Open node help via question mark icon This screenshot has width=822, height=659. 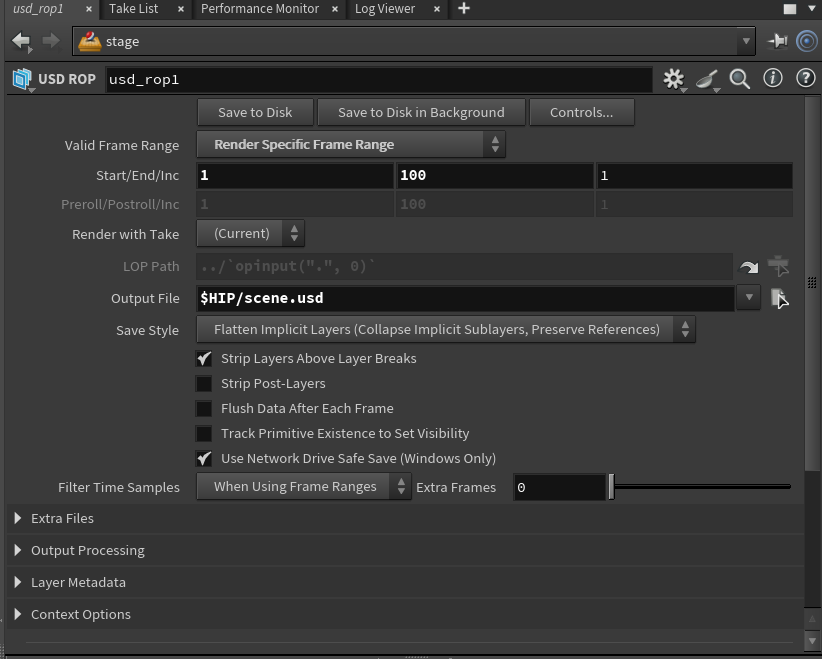click(x=805, y=79)
